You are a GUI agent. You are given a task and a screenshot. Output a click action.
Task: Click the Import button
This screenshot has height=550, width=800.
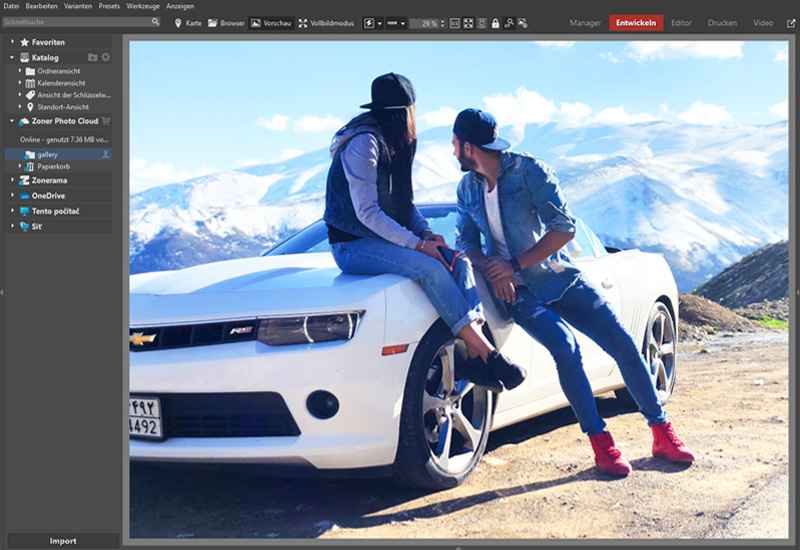[62, 541]
